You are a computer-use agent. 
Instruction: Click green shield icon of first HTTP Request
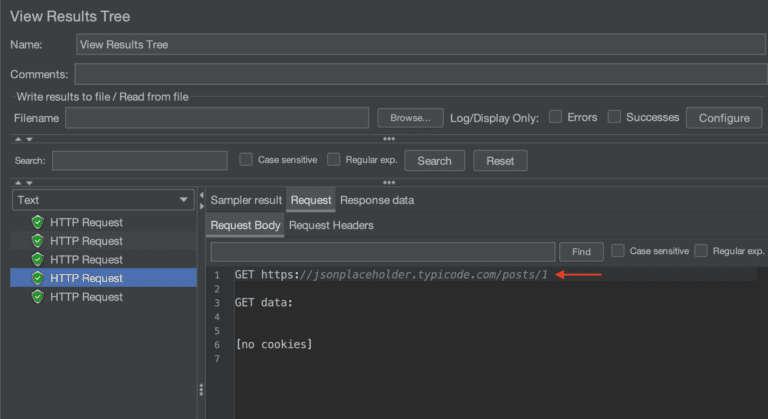pos(38,222)
